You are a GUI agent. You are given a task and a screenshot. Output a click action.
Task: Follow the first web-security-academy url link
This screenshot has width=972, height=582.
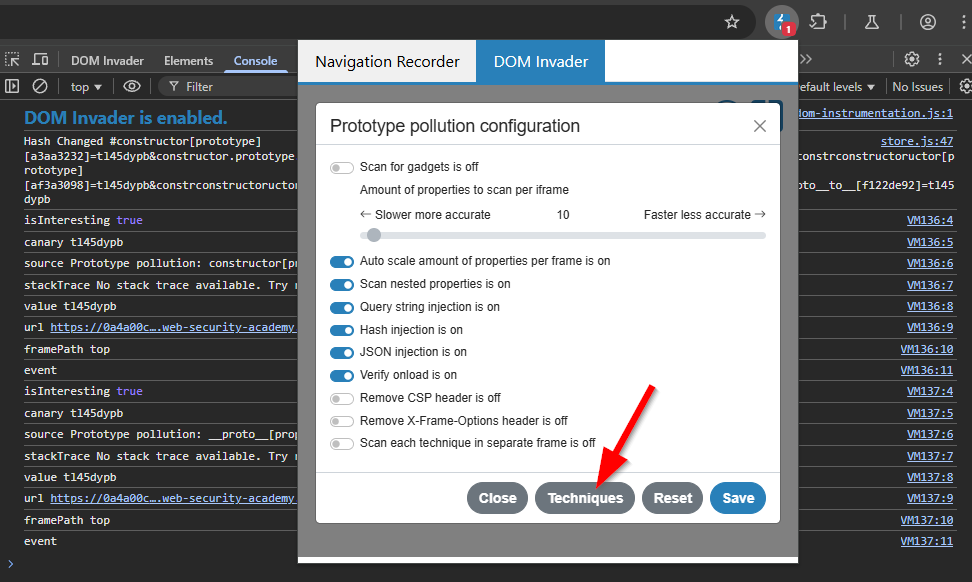click(173, 327)
